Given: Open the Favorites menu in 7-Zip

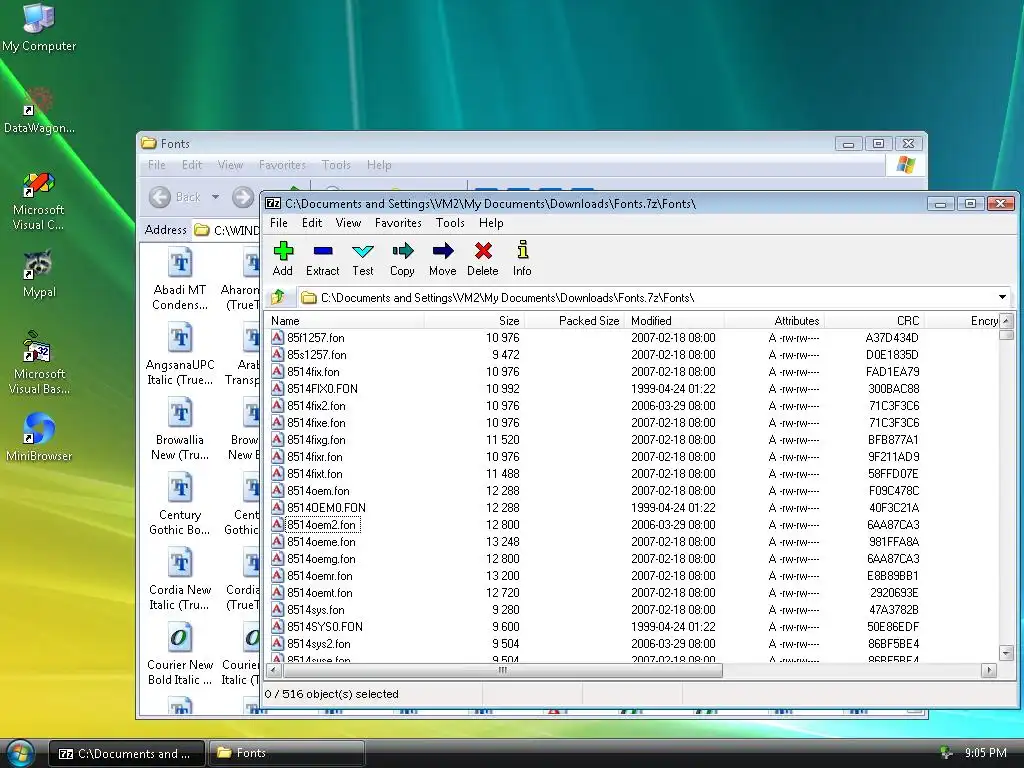Looking at the screenshot, I should coord(398,223).
